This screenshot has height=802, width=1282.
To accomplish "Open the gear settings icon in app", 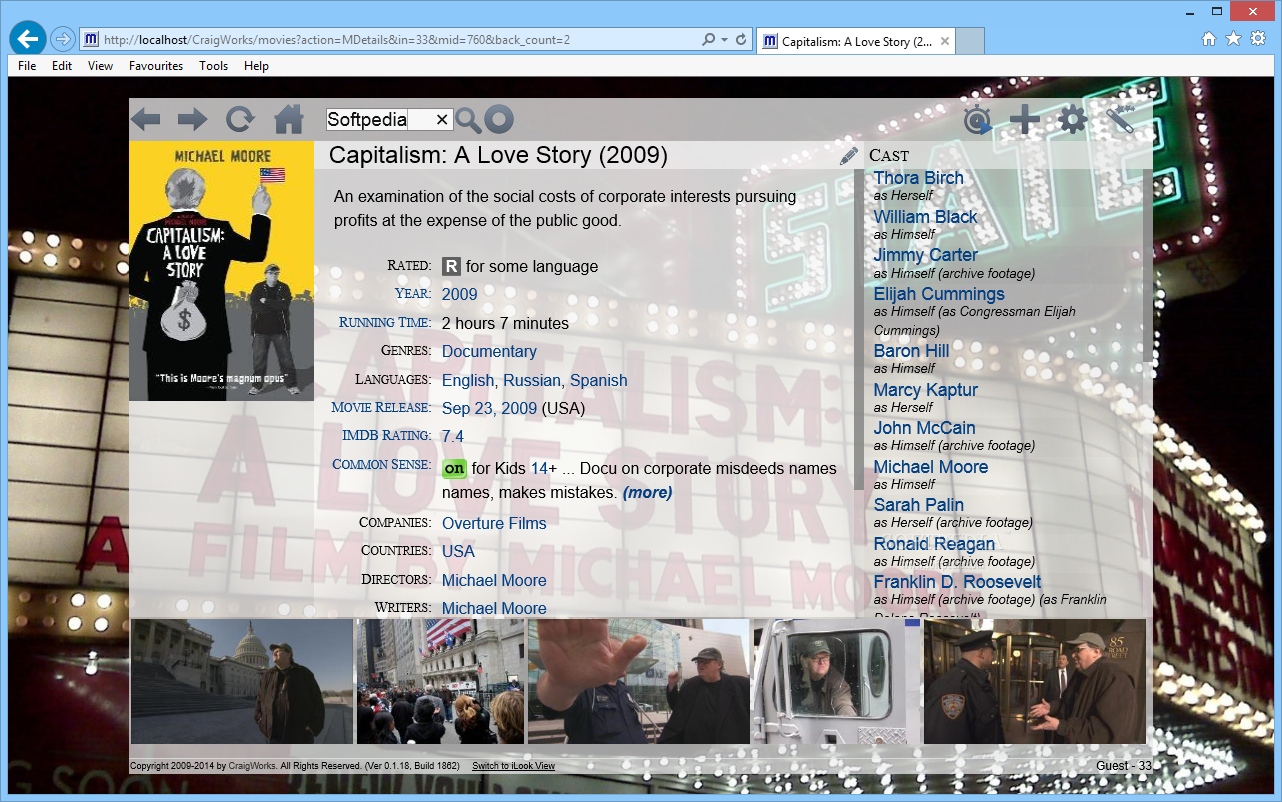I will pos(1072,120).
